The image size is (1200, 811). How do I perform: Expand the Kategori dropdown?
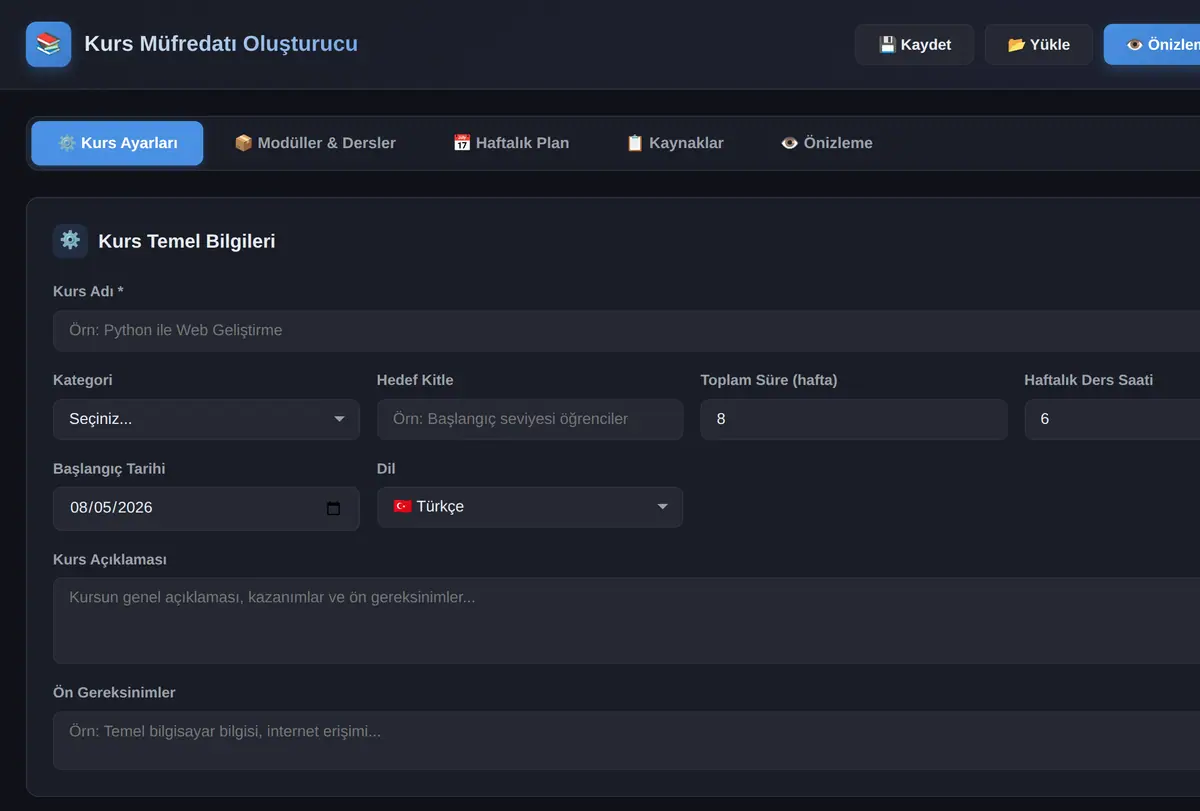[206, 419]
